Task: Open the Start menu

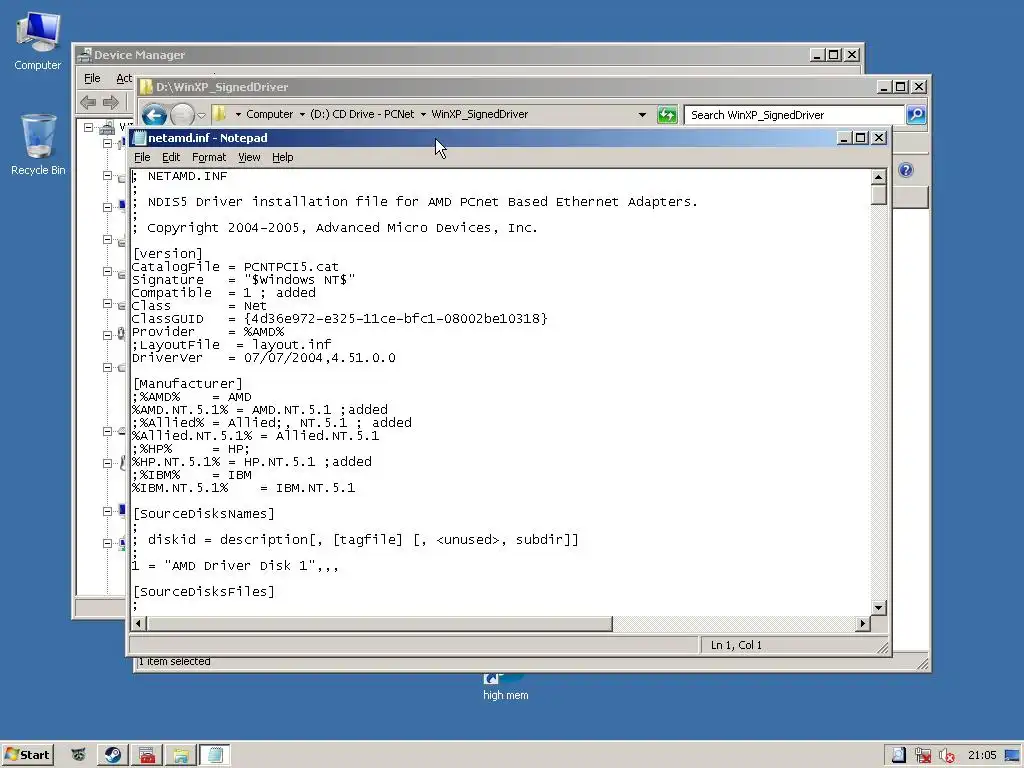Action: [27, 755]
